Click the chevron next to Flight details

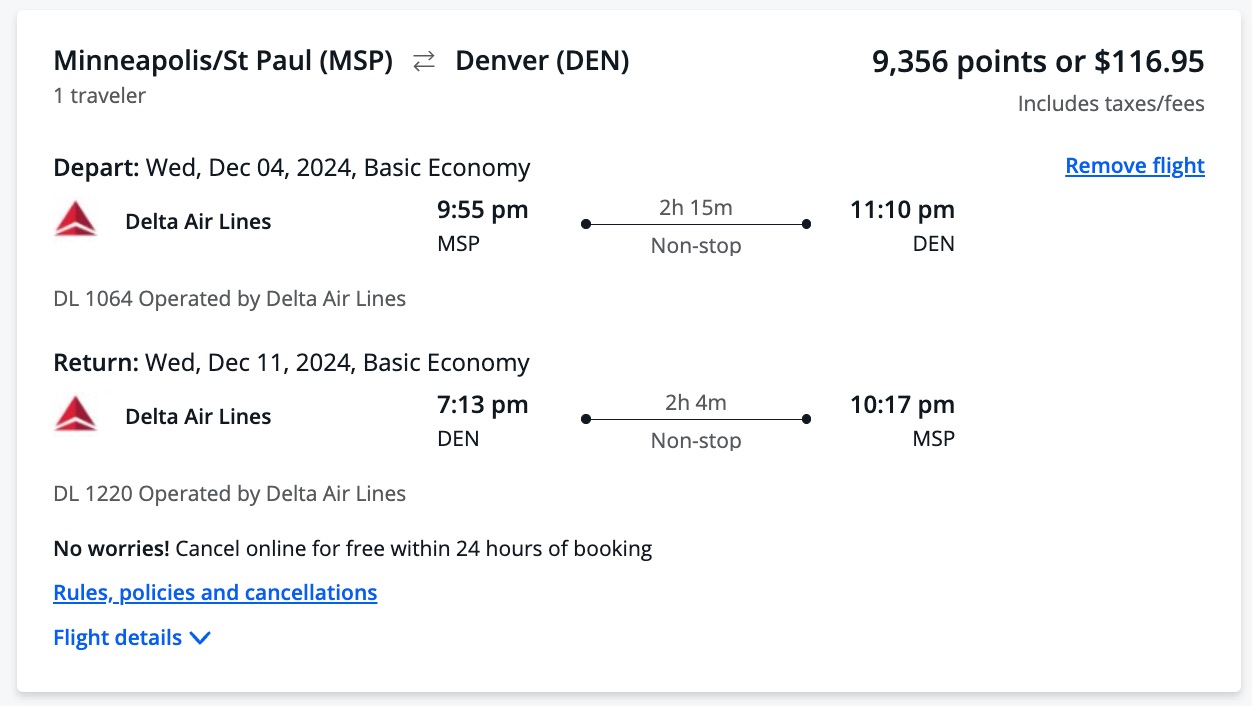(x=200, y=637)
